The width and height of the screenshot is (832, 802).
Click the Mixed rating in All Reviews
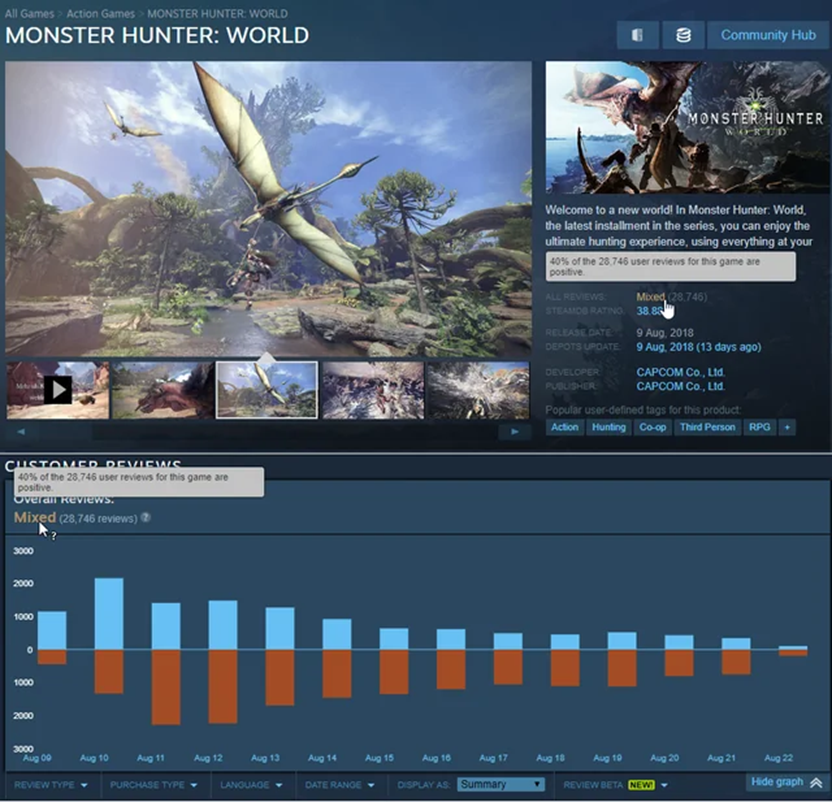(x=650, y=297)
